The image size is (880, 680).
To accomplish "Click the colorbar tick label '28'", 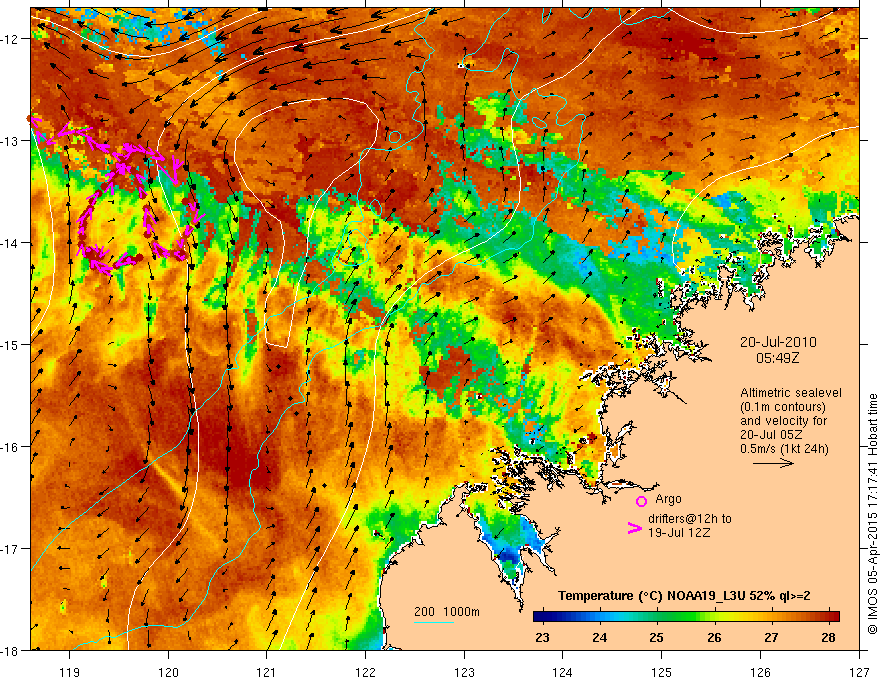I will point(828,638).
